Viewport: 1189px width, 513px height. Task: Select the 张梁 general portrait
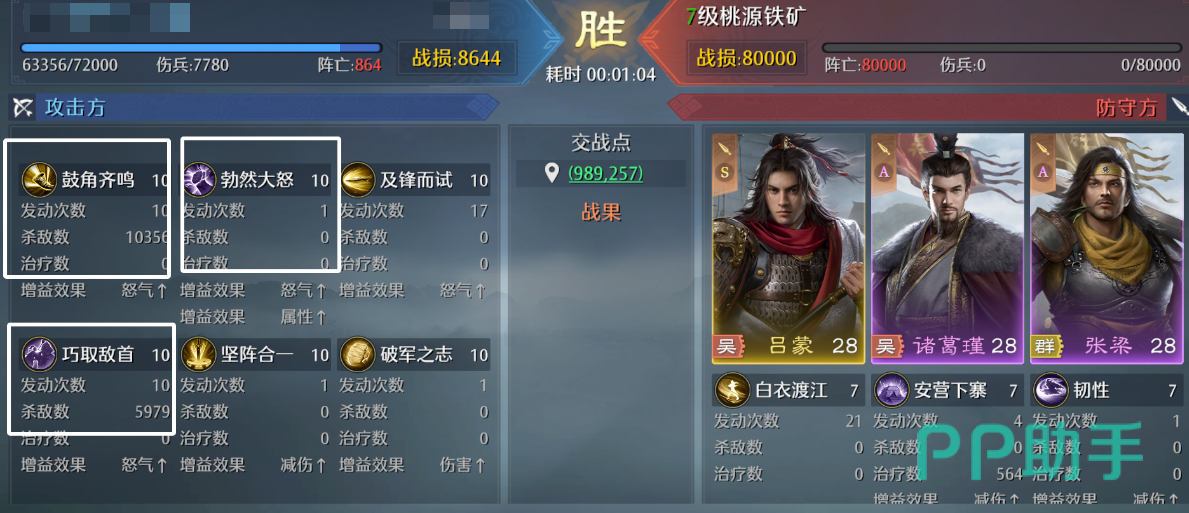tap(1106, 246)
